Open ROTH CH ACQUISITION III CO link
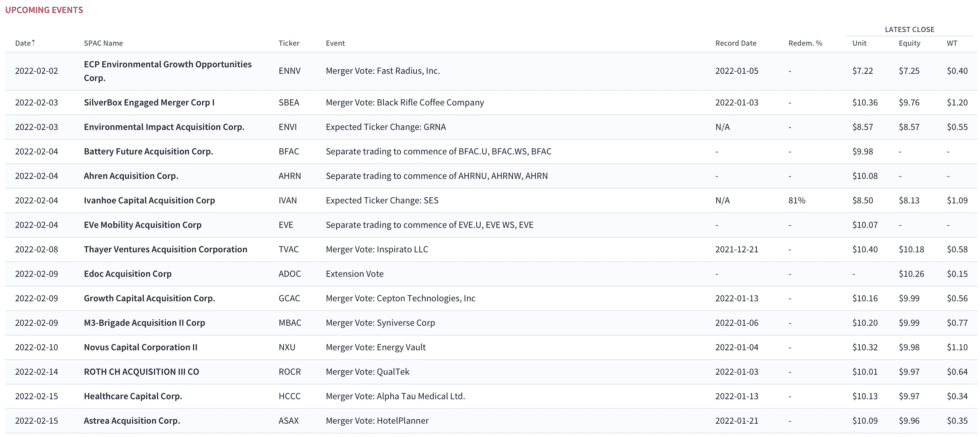This screenshot has width=980, height=437. pos(141,372)
